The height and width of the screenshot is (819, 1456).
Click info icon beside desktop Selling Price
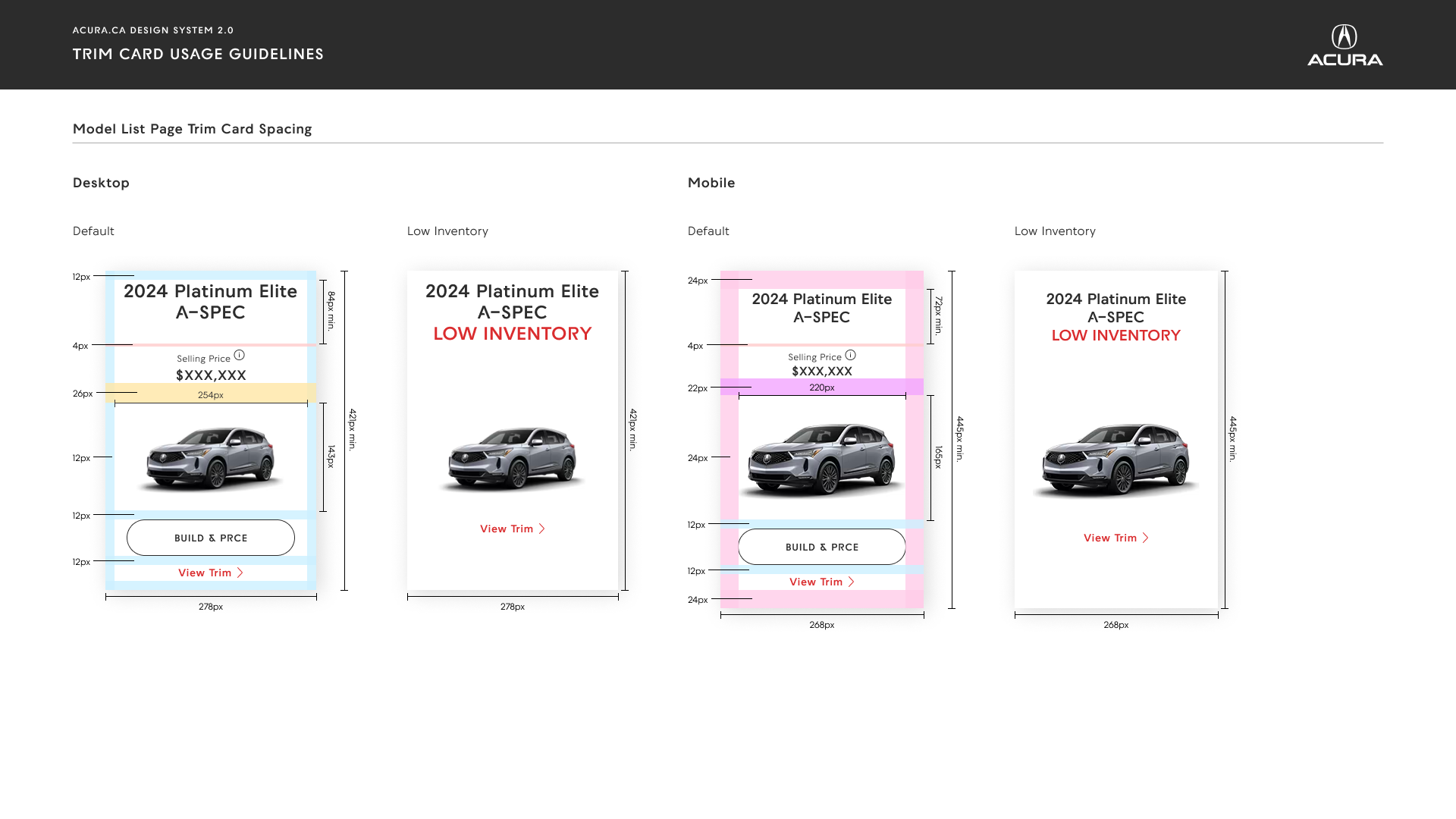tap(239, 355)
